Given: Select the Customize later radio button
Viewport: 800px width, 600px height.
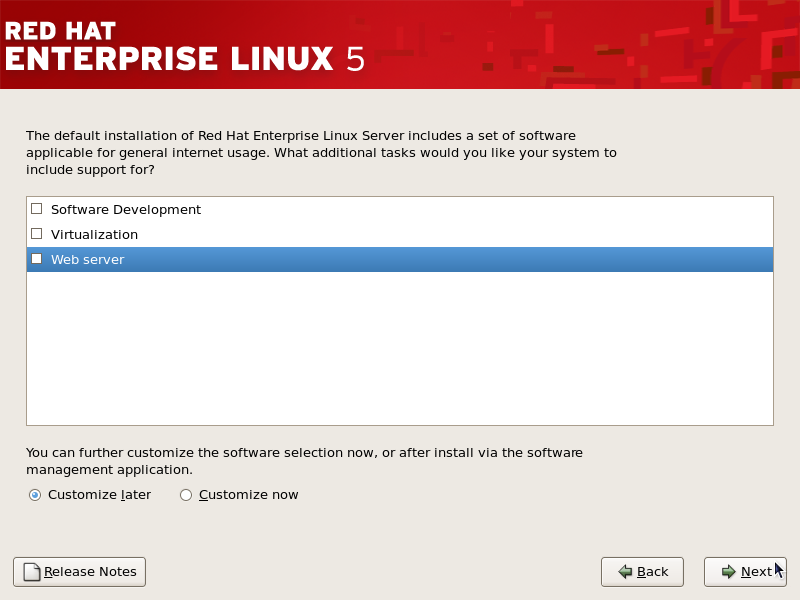Looking at the screenshot, I should (35, 495).
